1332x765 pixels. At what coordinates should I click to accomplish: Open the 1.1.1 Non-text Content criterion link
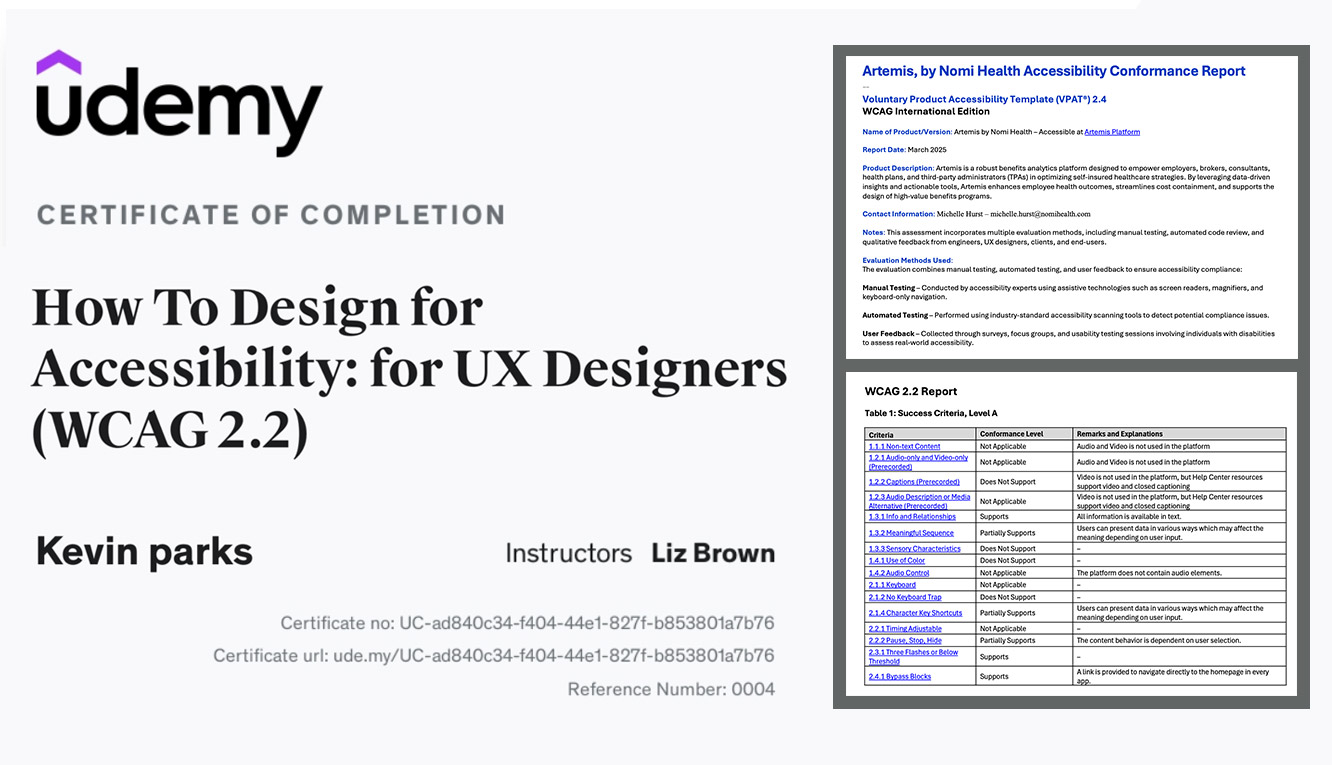(x=904, y=446)
